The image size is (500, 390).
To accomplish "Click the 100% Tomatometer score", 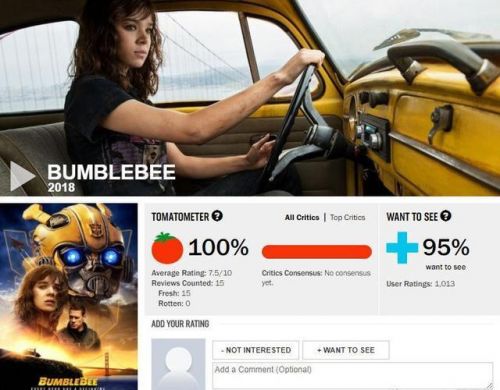I will coord(218,247).
